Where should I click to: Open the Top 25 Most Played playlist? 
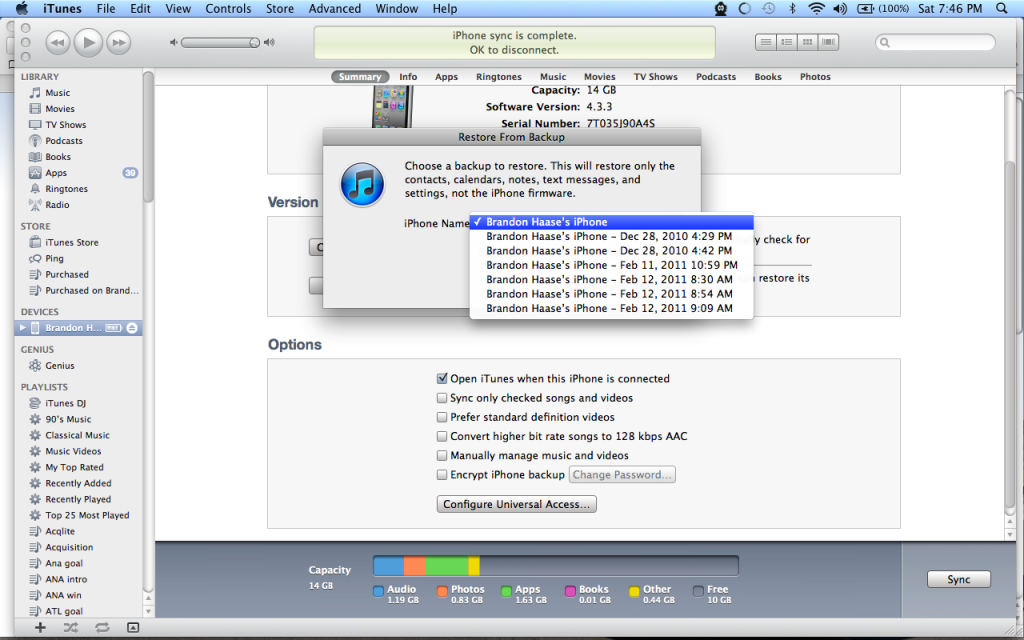tap(87, 515)
